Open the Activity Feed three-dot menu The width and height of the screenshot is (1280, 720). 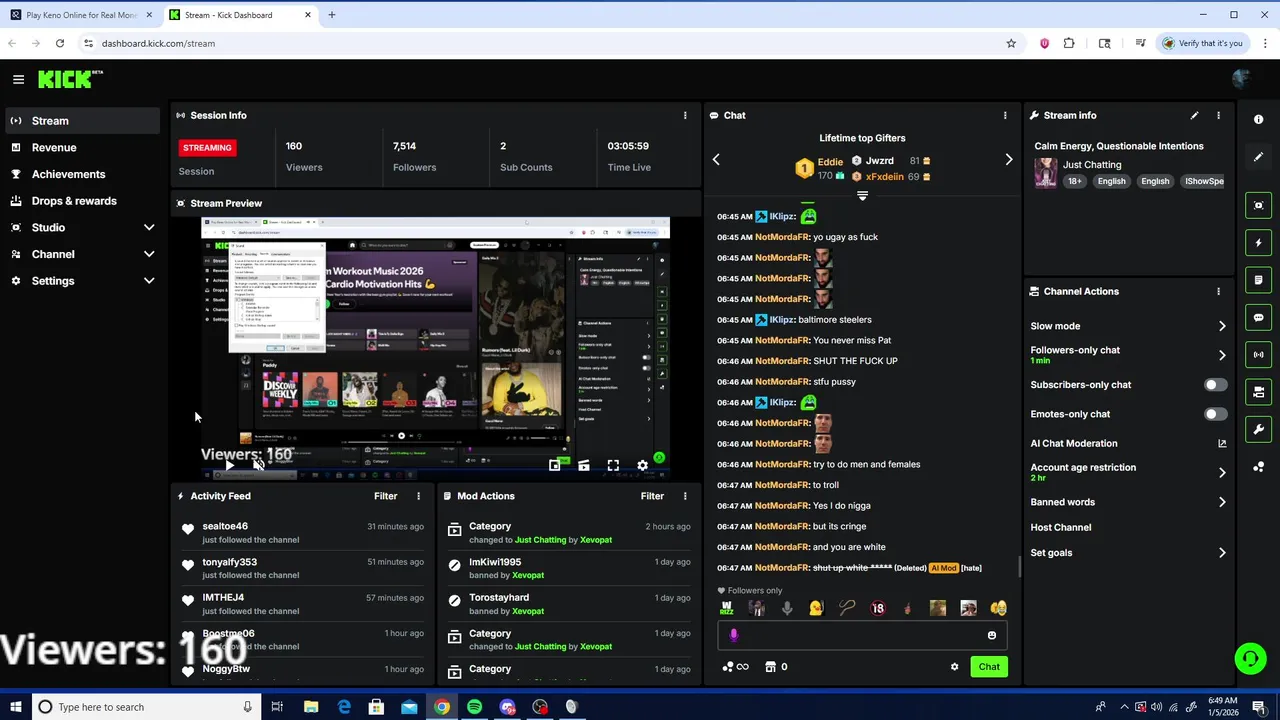point(419,496)
